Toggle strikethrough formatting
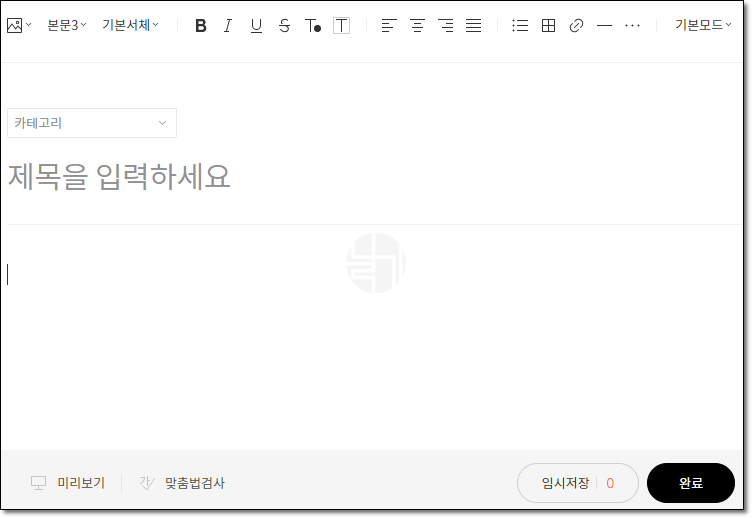 (284, 25)
